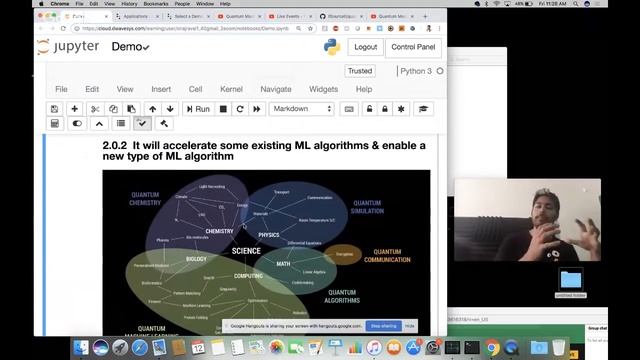The height and width of the screenshot is (360, 640).
Task: Open the Help menu in Jupyter
Action: tap(364, 89)
